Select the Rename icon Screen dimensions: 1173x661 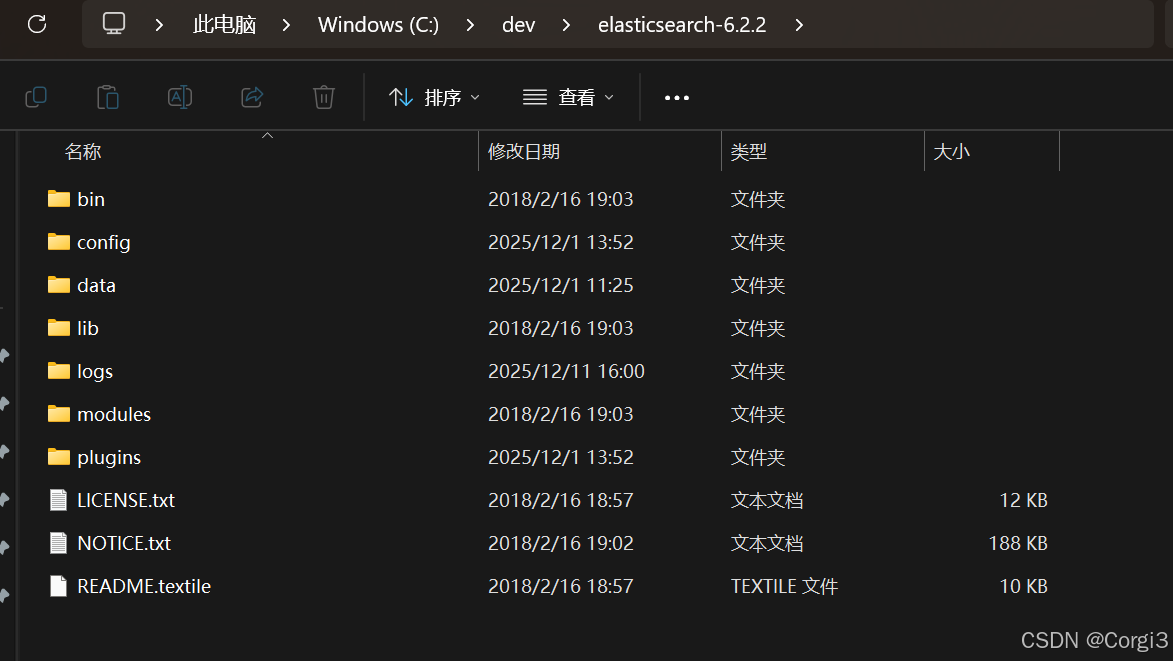tap(180, 96)
